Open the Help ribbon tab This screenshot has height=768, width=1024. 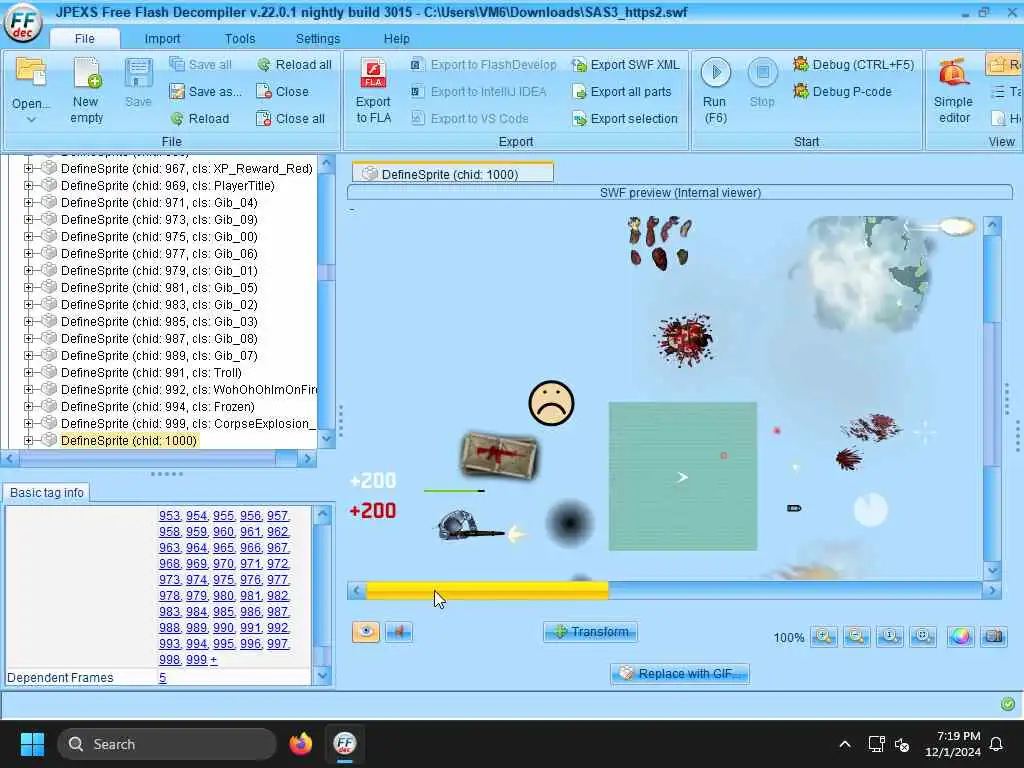[396, 39]
